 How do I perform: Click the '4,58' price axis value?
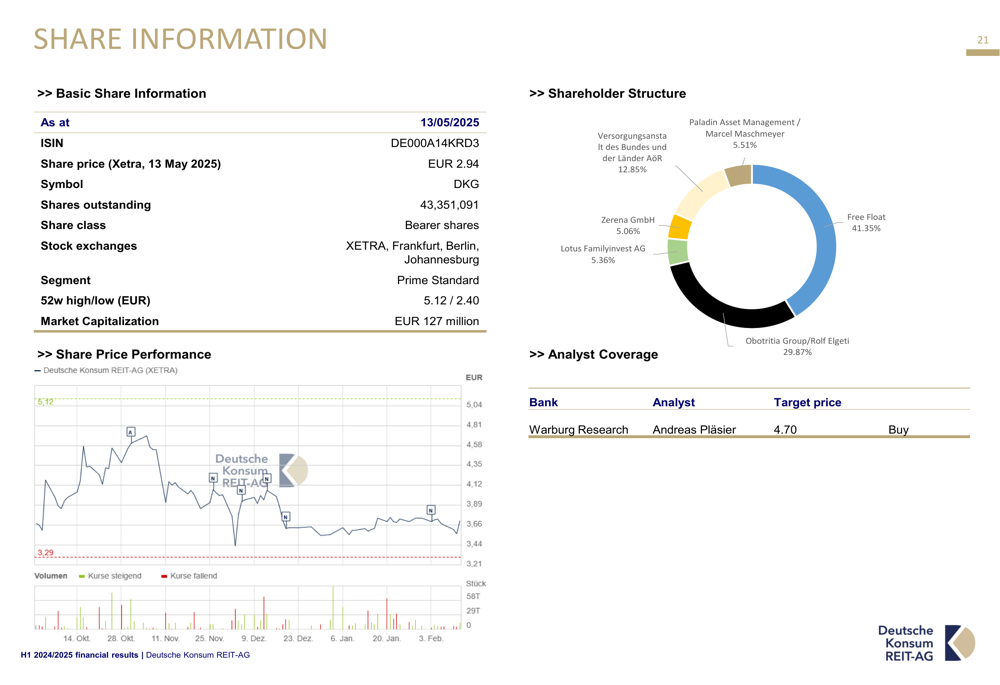point(474,445)
